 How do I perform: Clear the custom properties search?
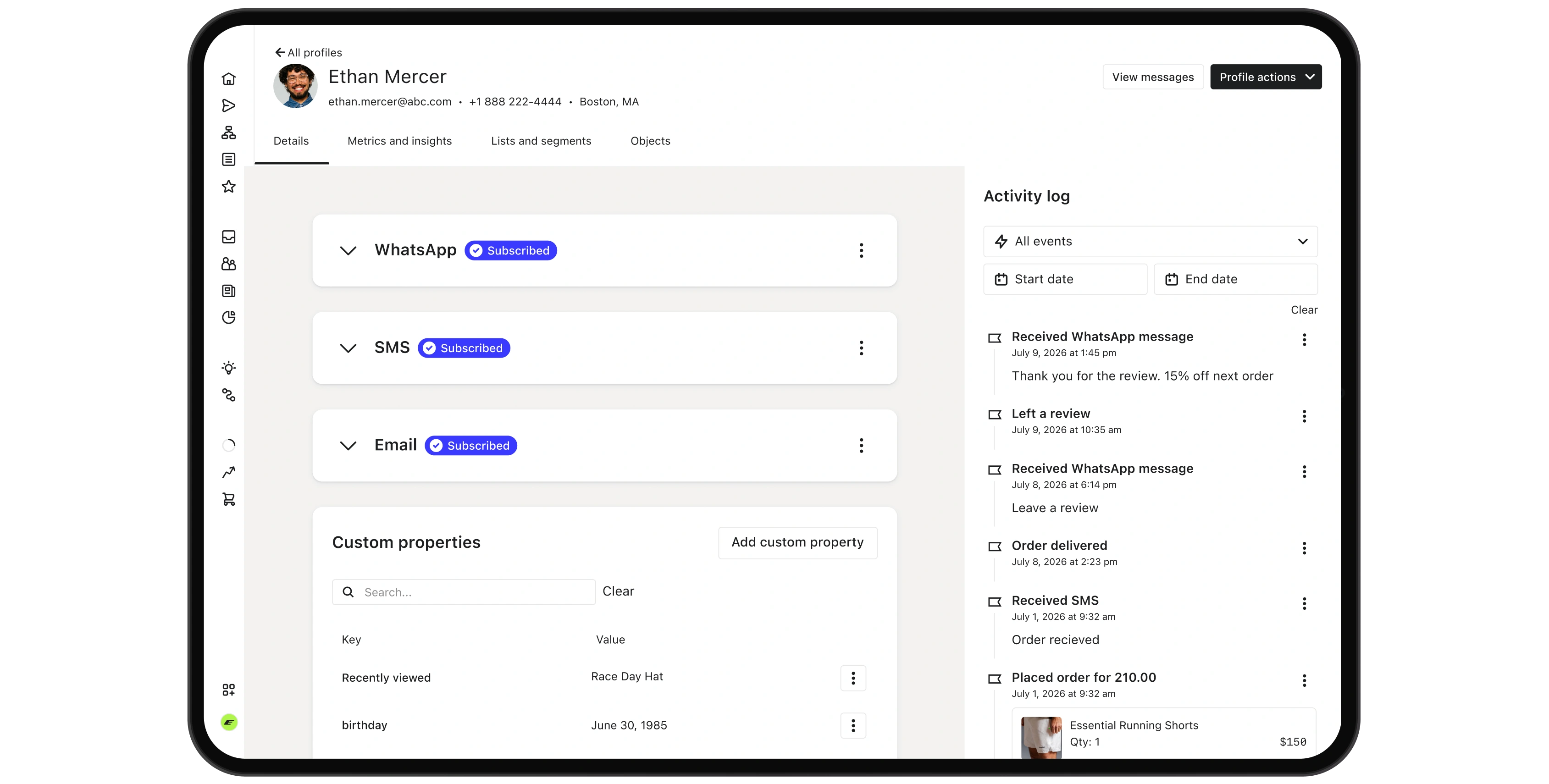click(618, 591)
